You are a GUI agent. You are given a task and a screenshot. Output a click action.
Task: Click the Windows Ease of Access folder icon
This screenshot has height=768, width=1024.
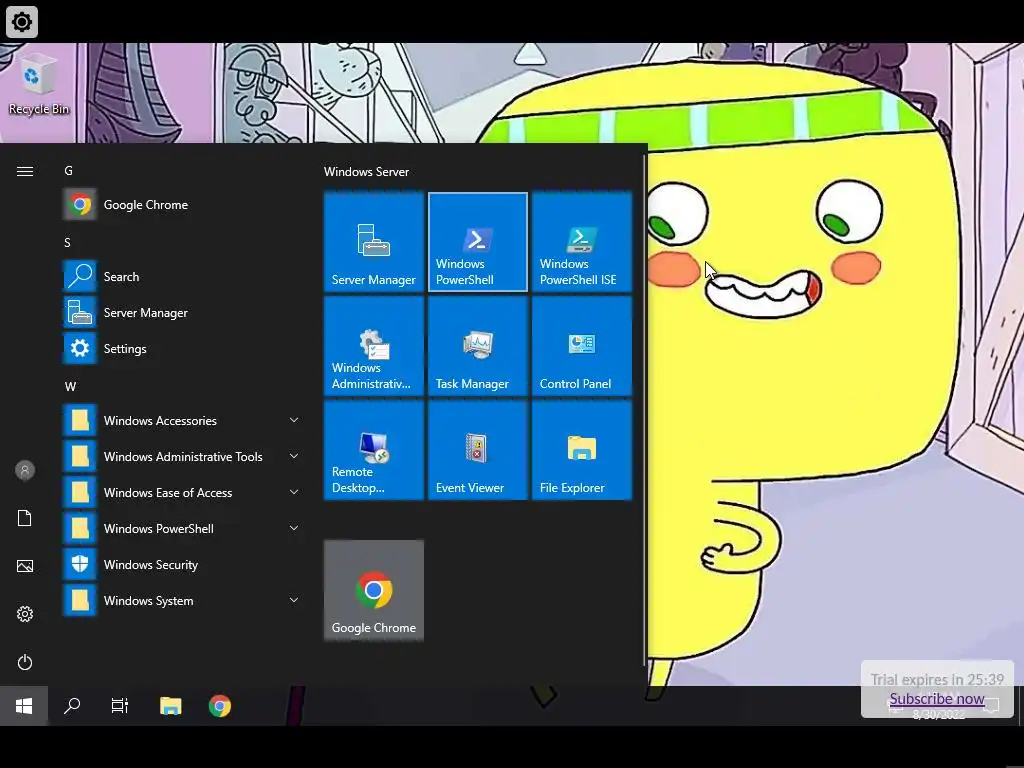coord(80,492)
